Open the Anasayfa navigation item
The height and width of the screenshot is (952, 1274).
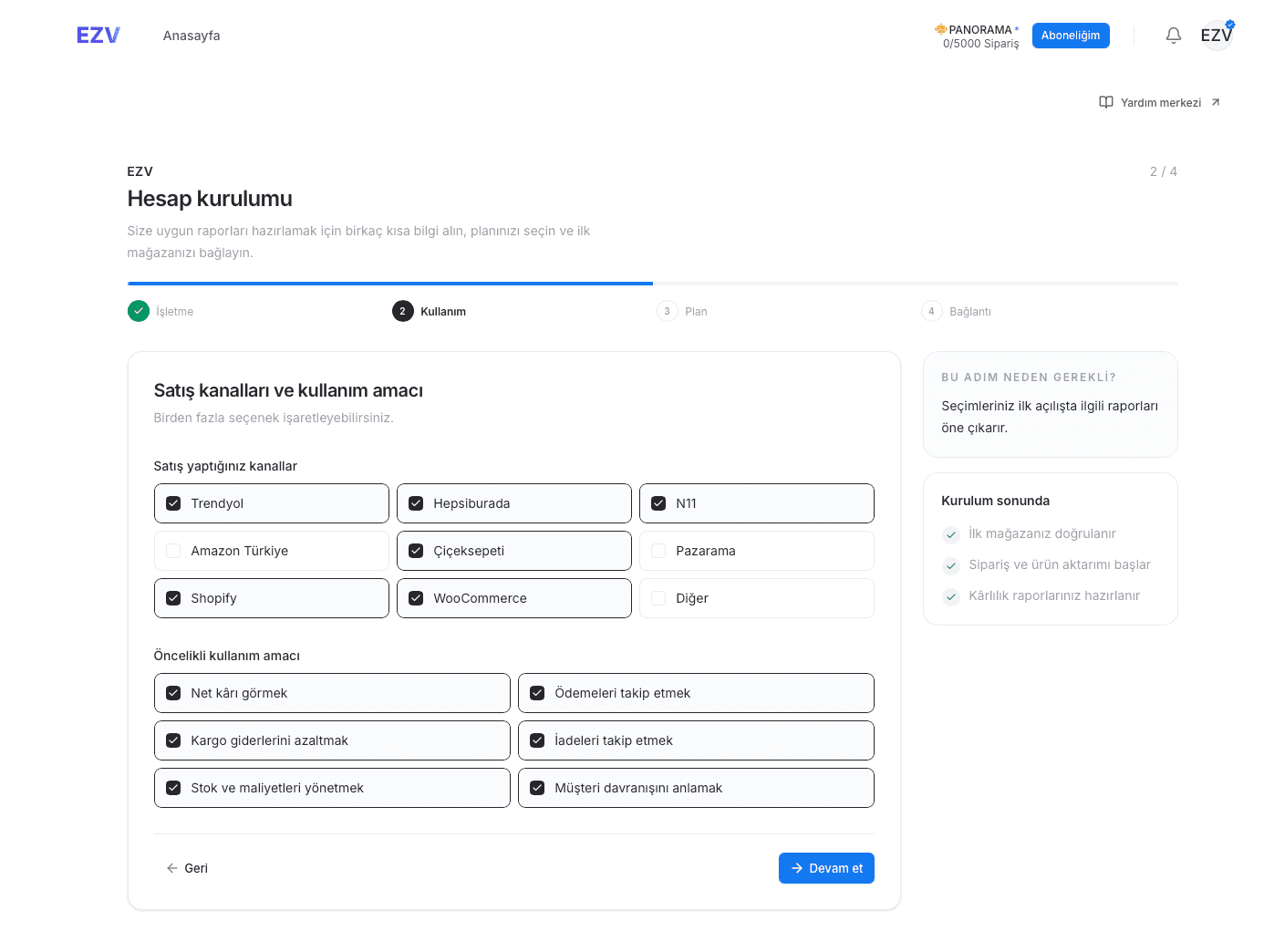coord(192,36)
